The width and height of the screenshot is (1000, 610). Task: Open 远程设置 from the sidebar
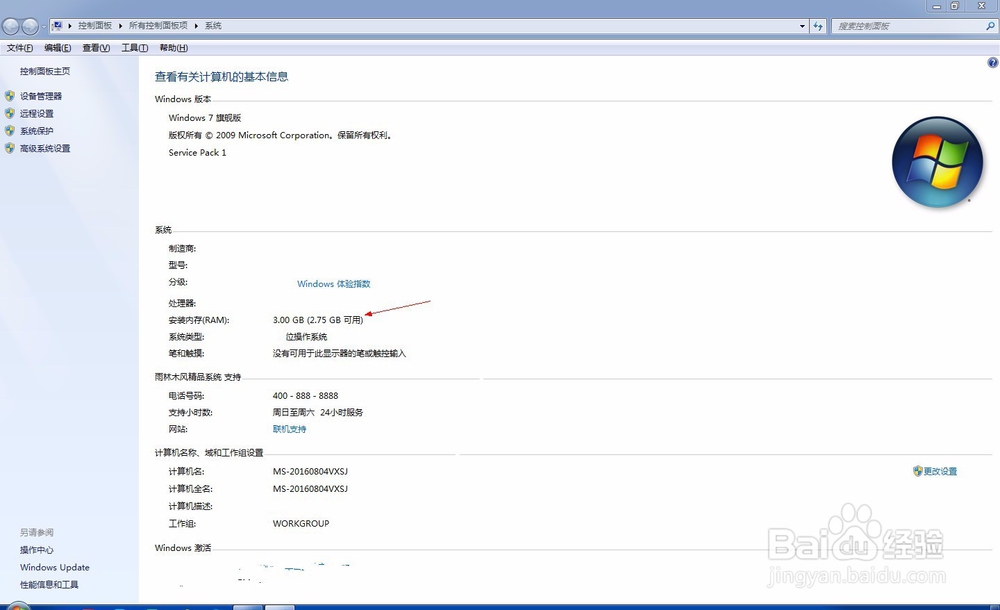click(36, 114)
